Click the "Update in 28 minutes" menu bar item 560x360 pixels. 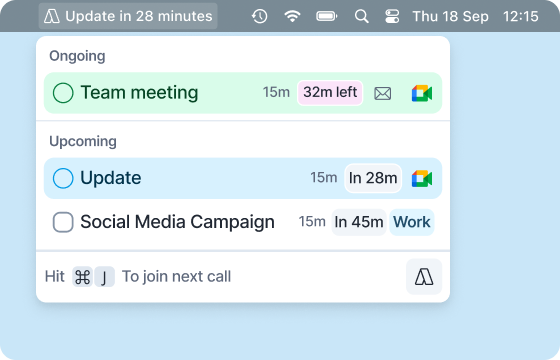coord(128,16)
